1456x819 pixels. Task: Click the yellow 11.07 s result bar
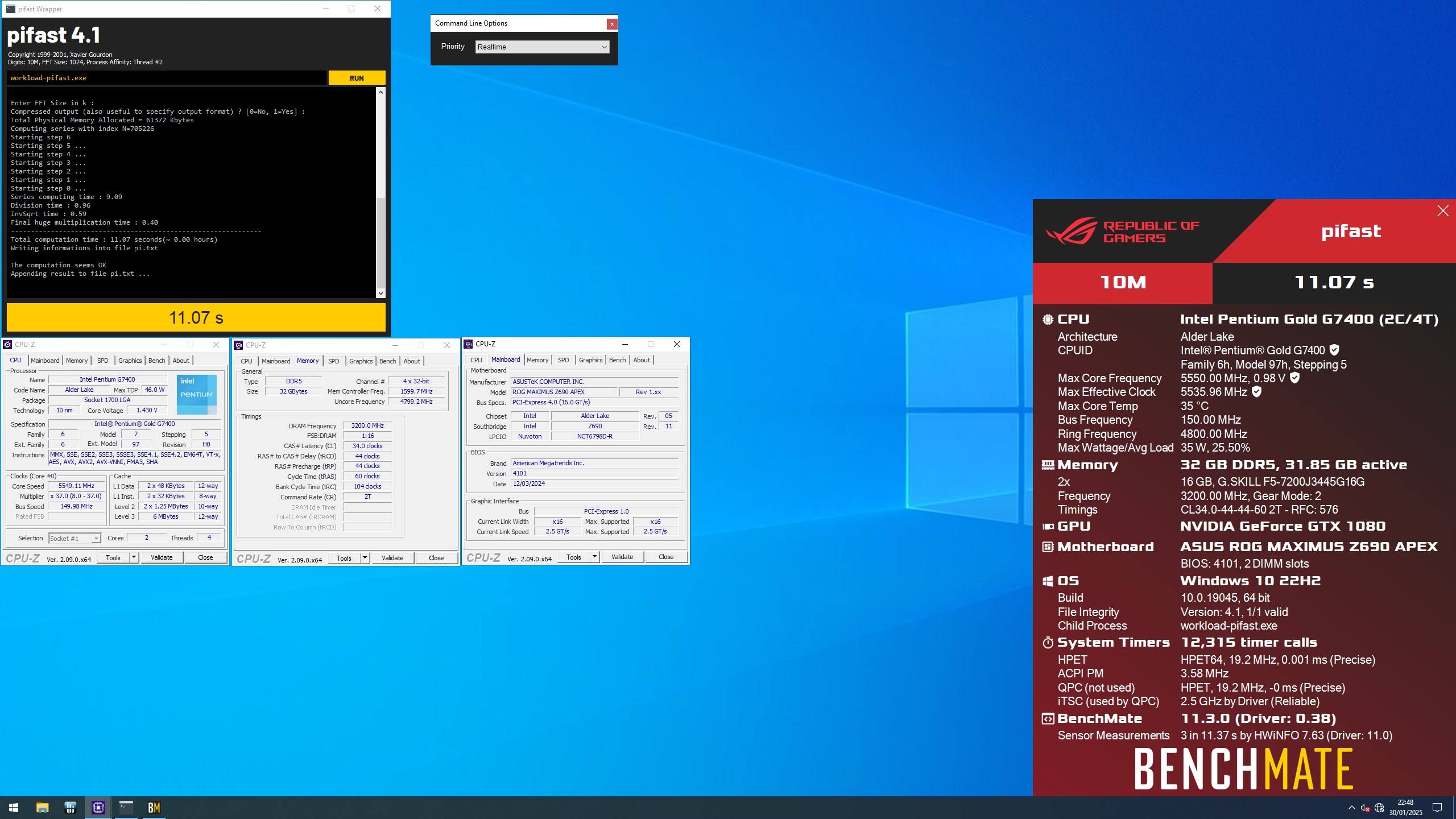(196, 317)
